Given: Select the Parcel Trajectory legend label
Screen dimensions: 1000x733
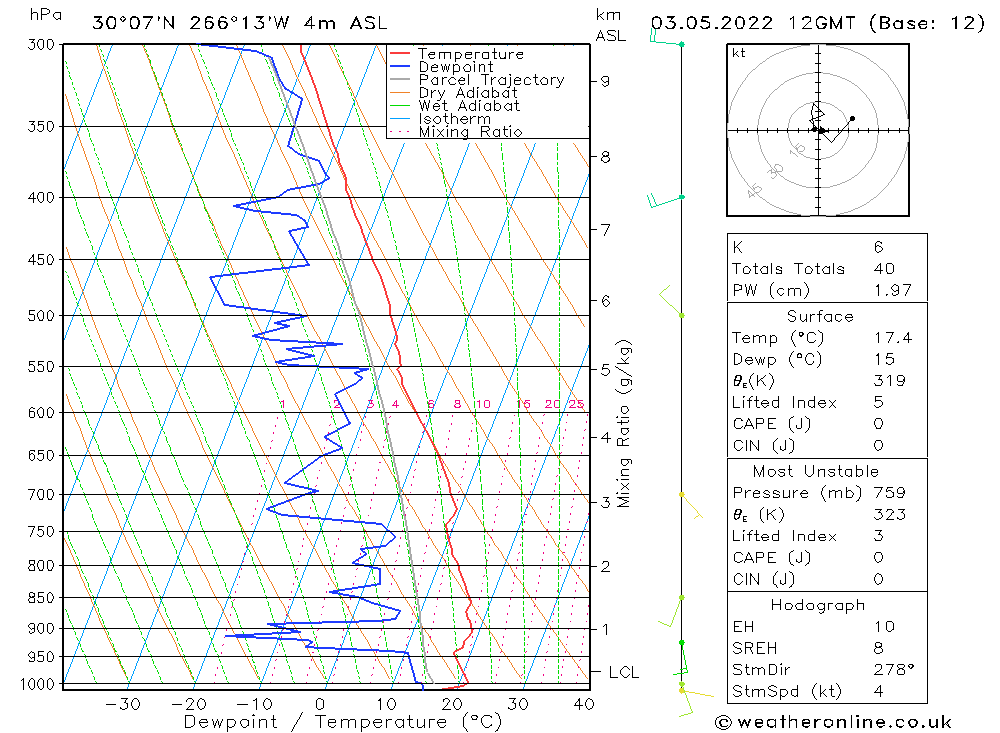Looking at the screenshot, I should tap(491, 80).
